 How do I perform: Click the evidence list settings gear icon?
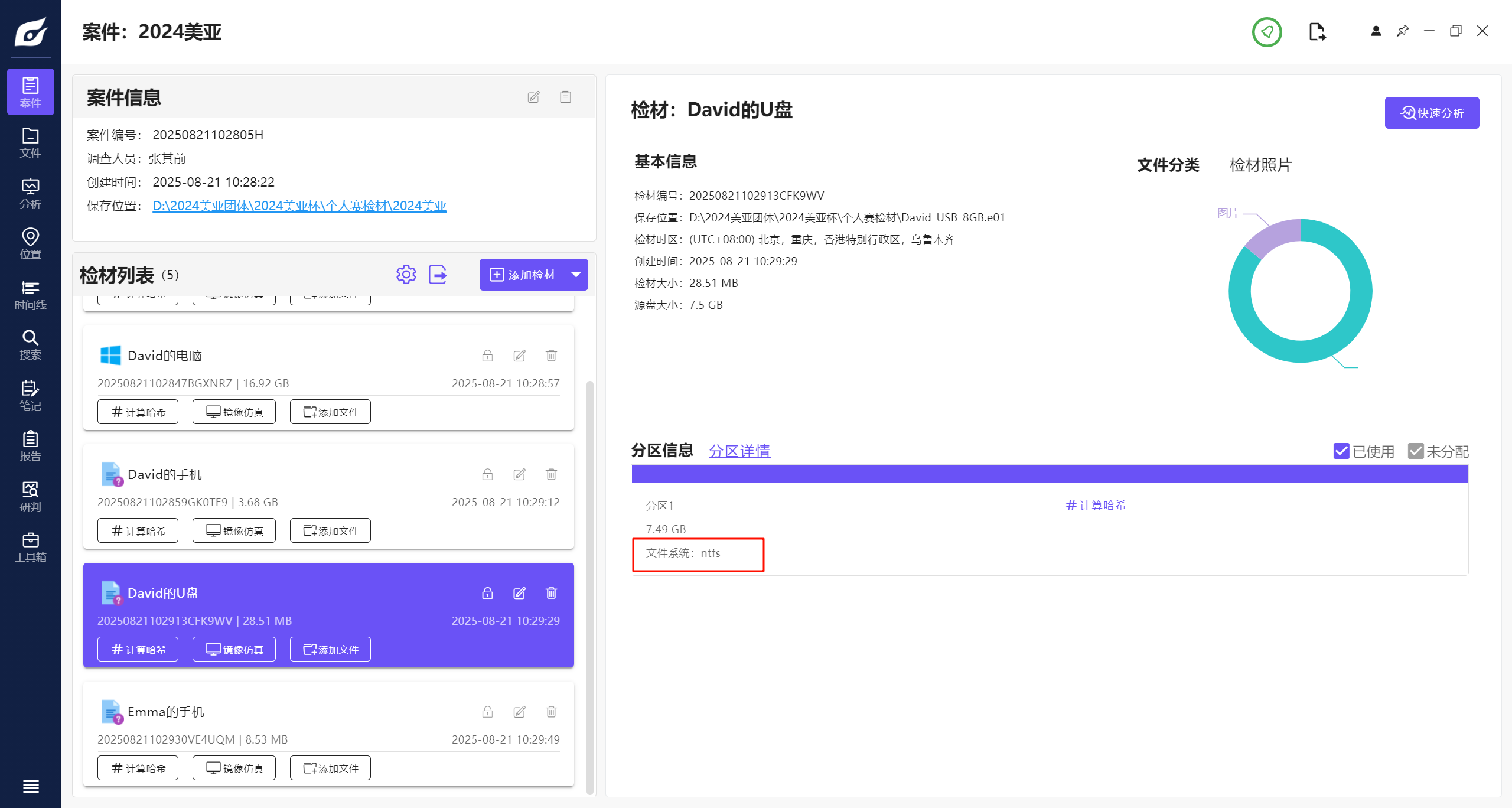tap(406, 275)
